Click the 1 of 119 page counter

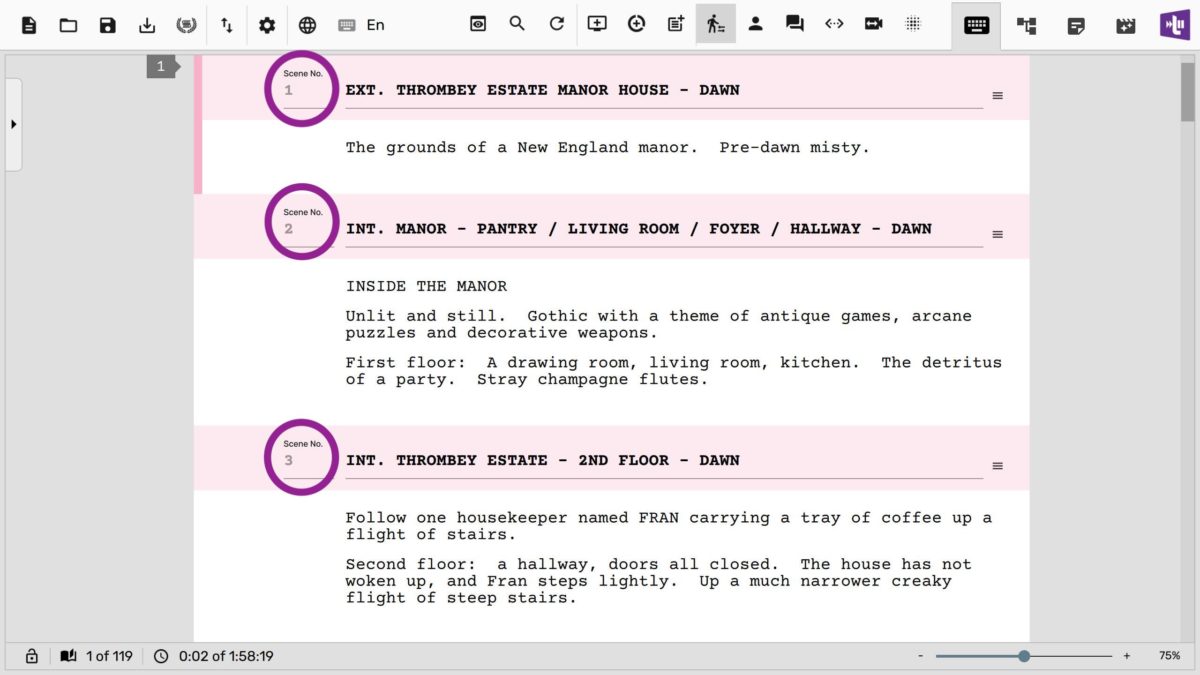click(x=103, y=656)
